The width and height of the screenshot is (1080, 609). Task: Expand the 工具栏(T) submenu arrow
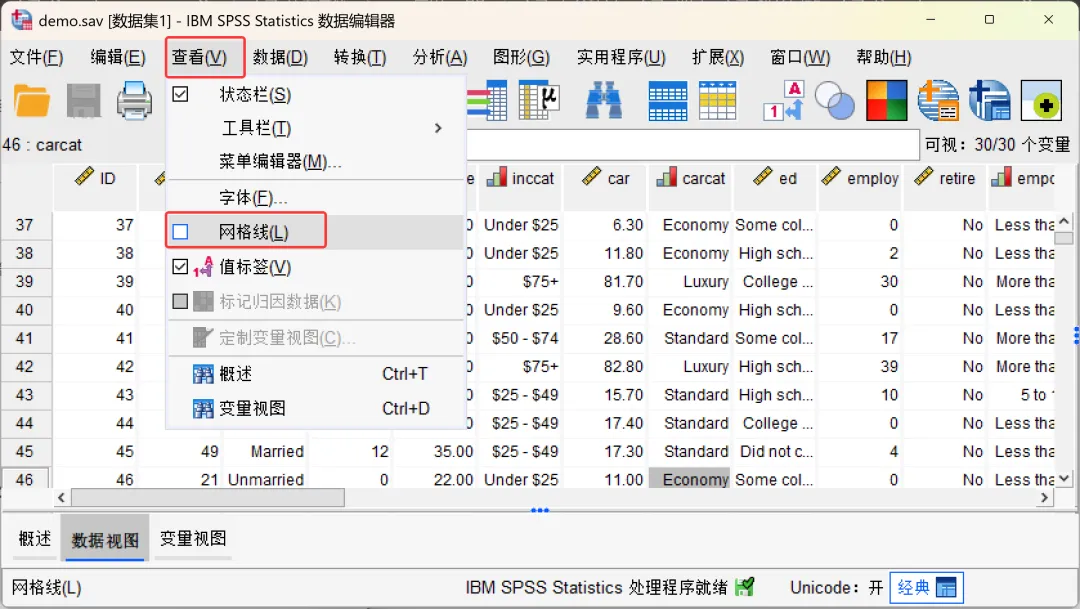coord(438,128)
